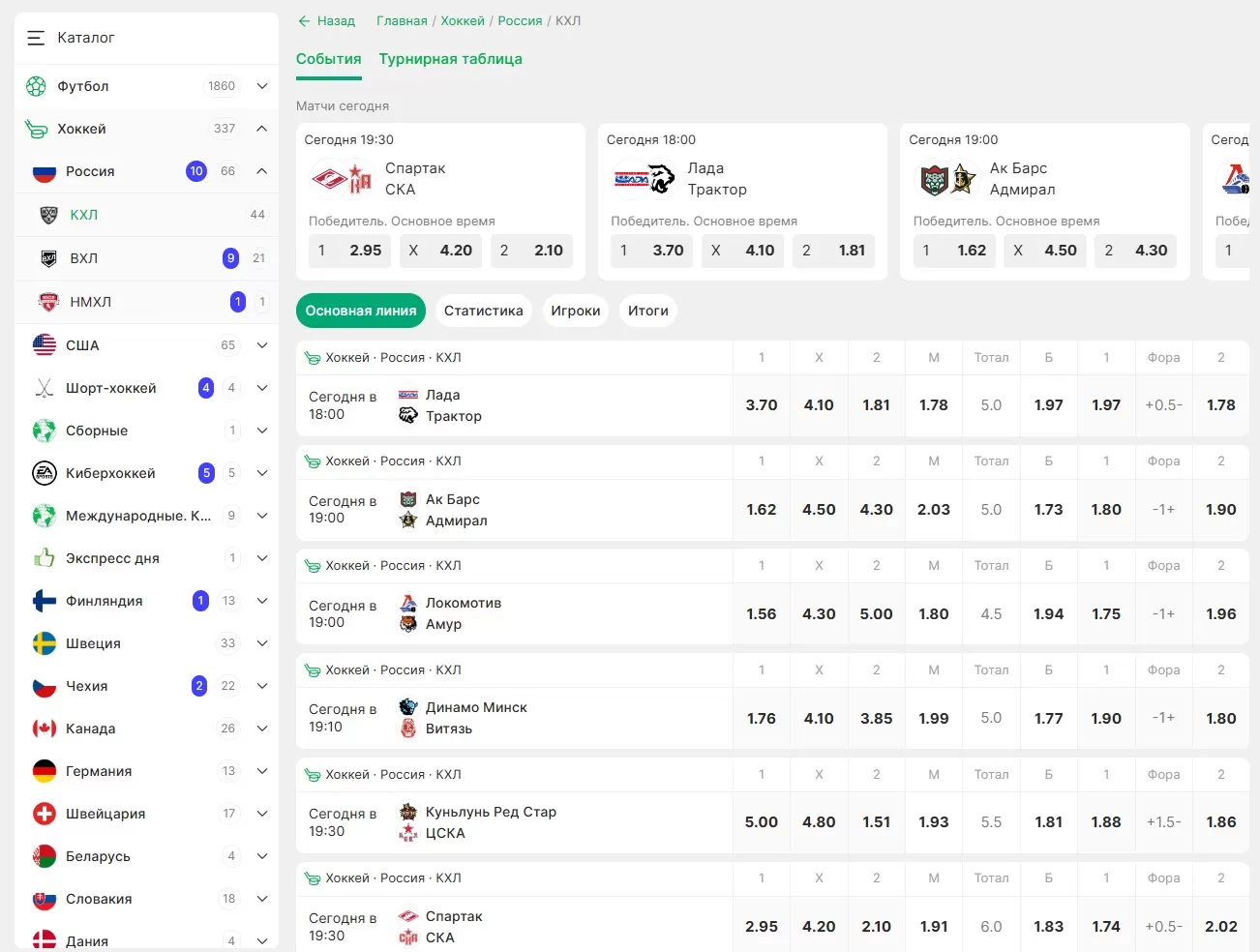The height and width of the screenshot is (952, 1260).
Task: Click the Шорт-хоккей crossed sticks icon
Action: pyautogui.click(x=45, y=388)
